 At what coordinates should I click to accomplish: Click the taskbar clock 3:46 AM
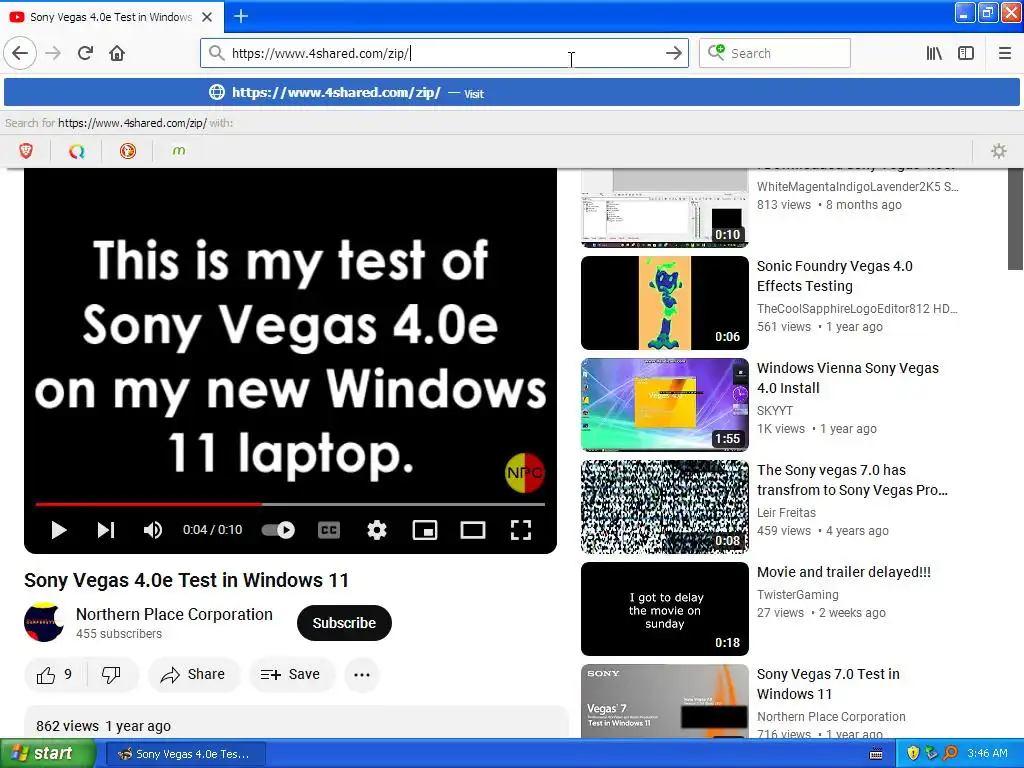click(x=987, y=754)
